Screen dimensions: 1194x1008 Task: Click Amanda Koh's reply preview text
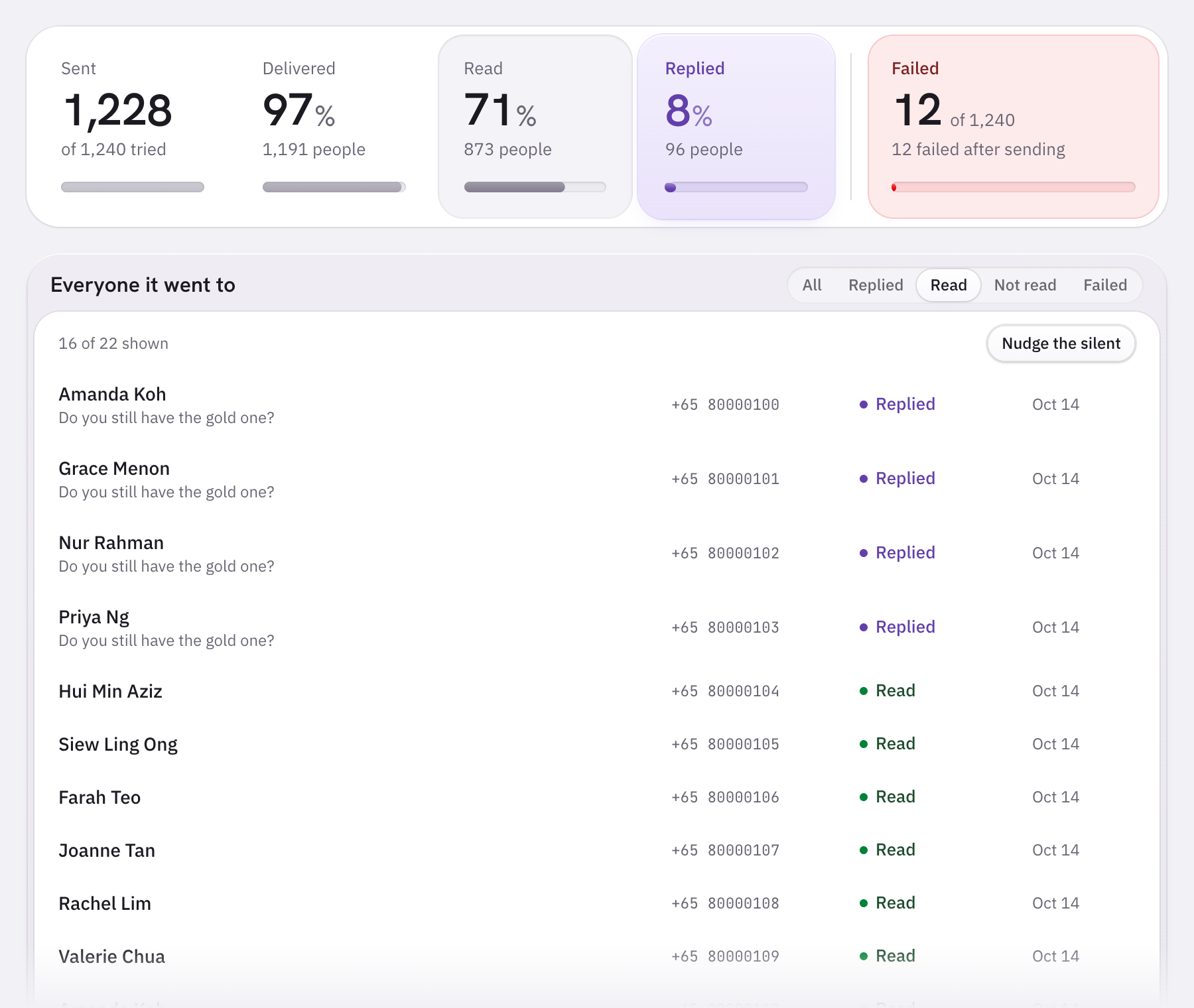[166, 418]
